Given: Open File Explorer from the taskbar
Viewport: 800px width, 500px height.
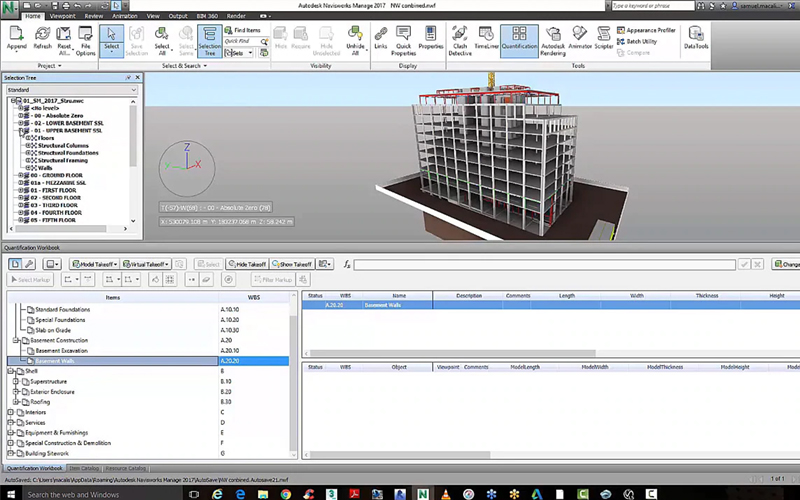Looking at the screenshot, I should tap(263, 494).
